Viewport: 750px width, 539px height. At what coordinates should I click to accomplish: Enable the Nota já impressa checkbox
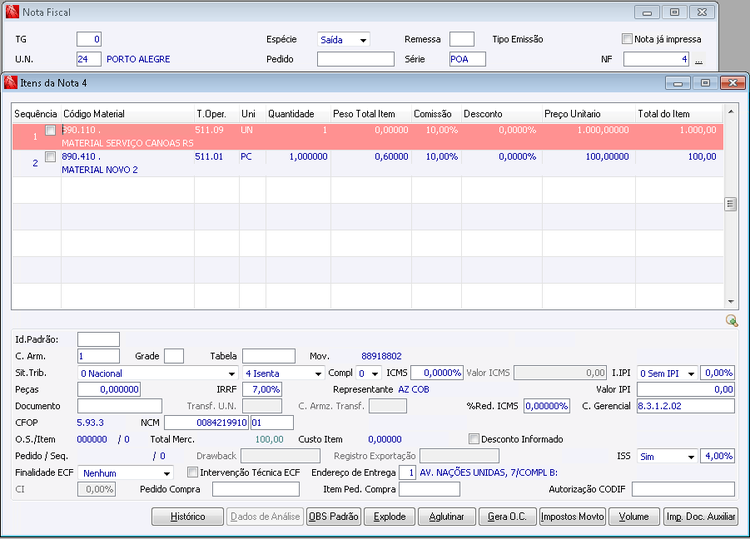click(627, 39)
